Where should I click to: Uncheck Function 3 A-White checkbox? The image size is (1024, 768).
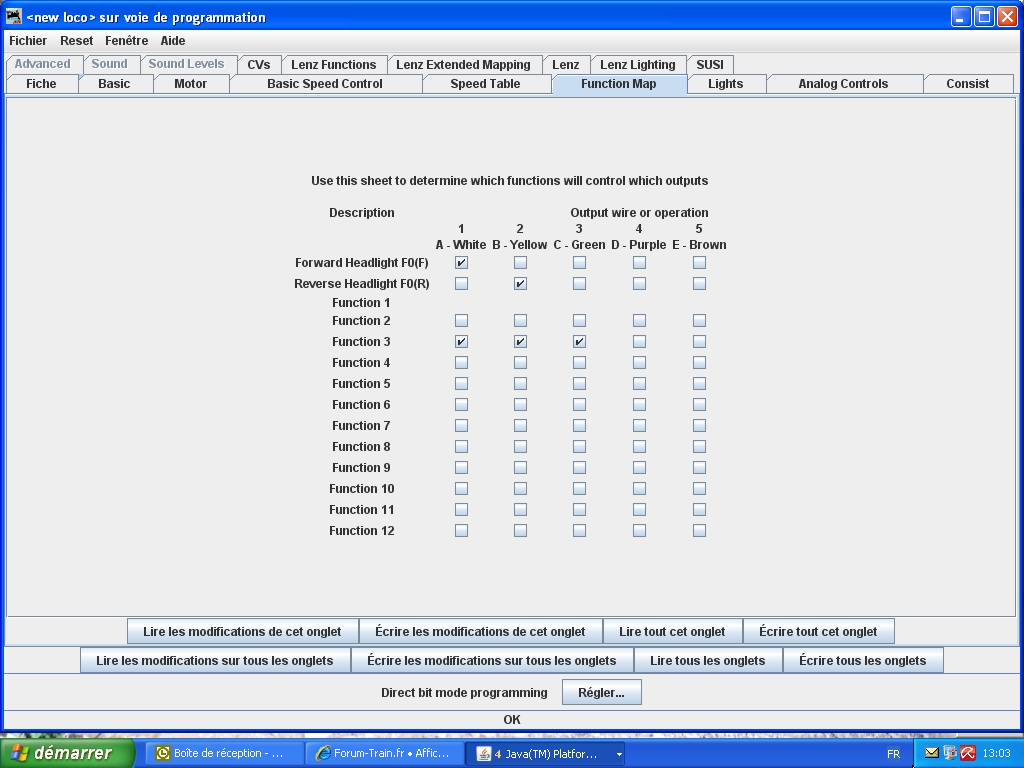pyautogui.click(x=461, y=342)
